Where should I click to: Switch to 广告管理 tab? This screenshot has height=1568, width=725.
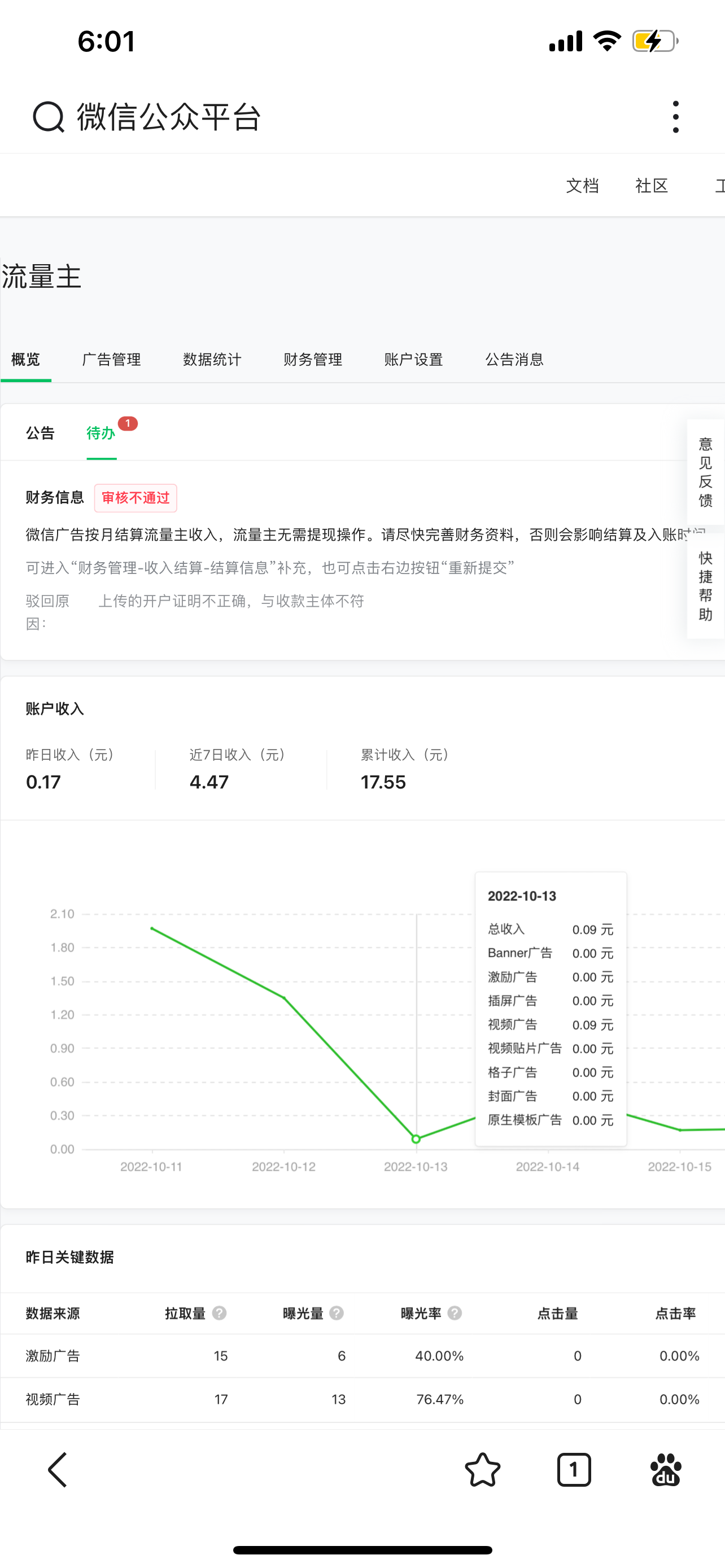tap(111, 360)
